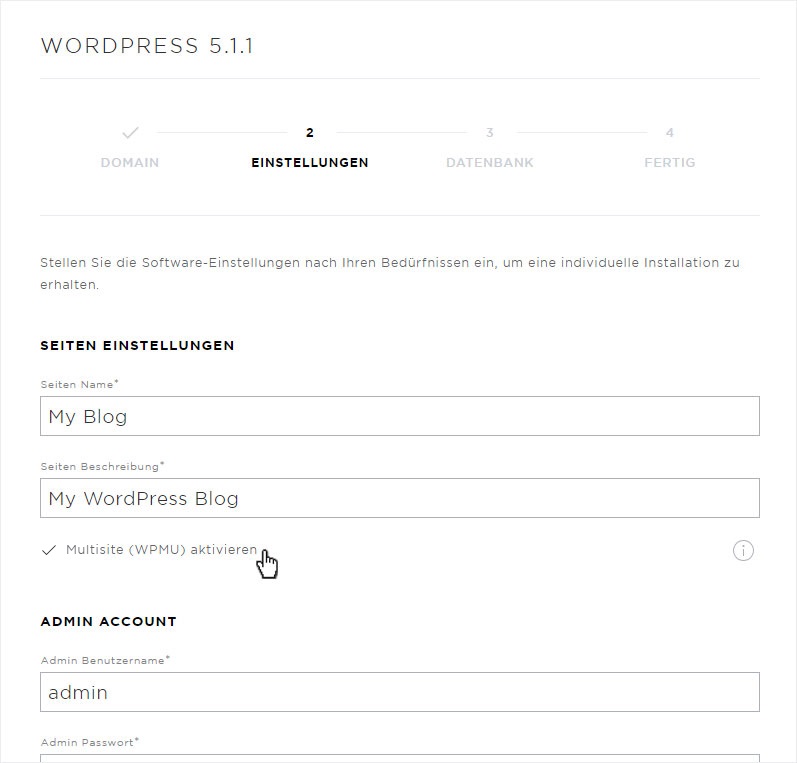Screen dimensions: 797x763
Task: Click the Admin Passwort label
Action: click(x=89, y=742)
